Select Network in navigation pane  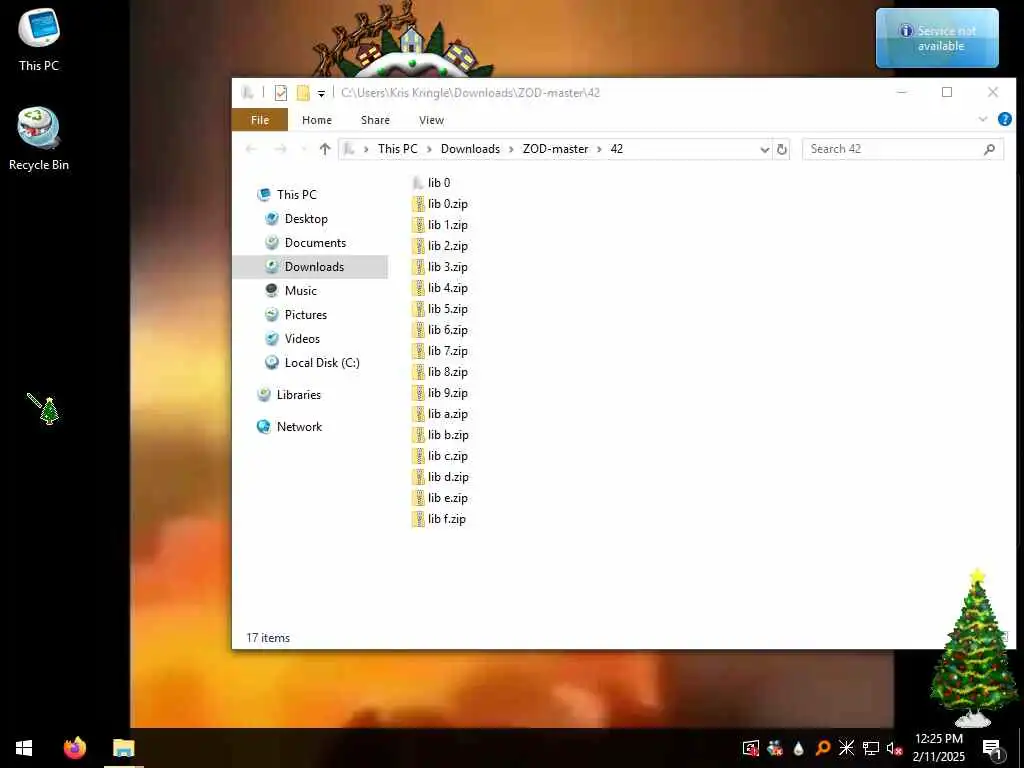[299, 426]
